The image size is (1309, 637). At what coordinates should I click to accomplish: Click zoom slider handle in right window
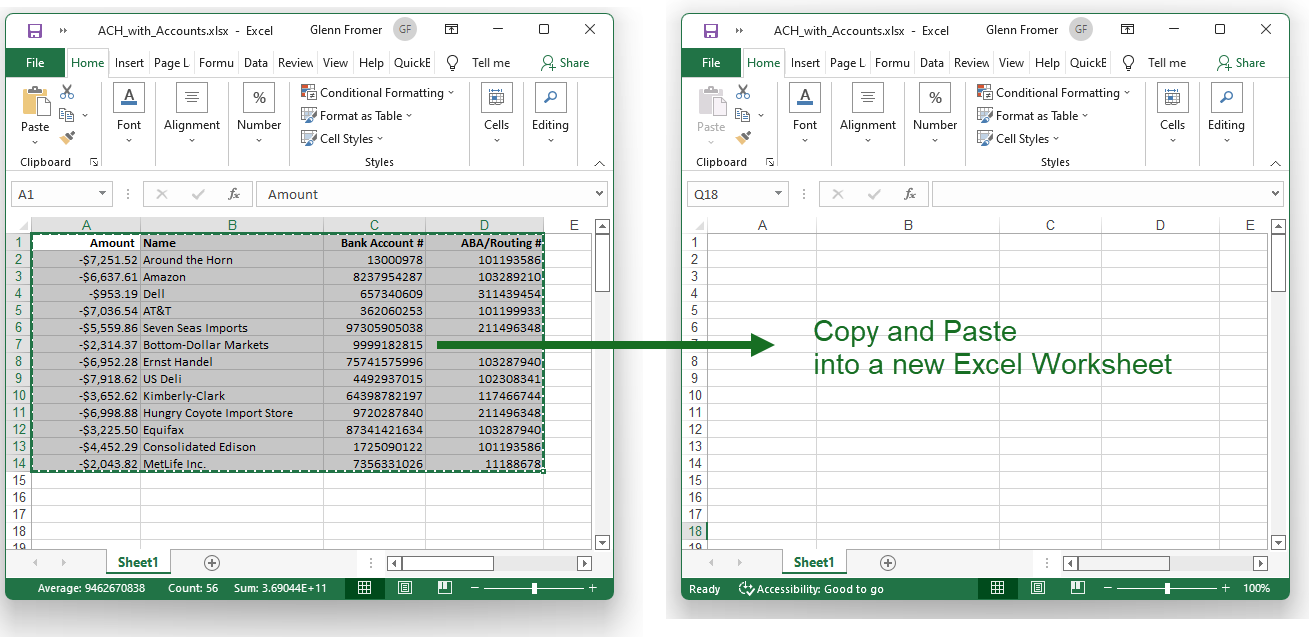1167,588
